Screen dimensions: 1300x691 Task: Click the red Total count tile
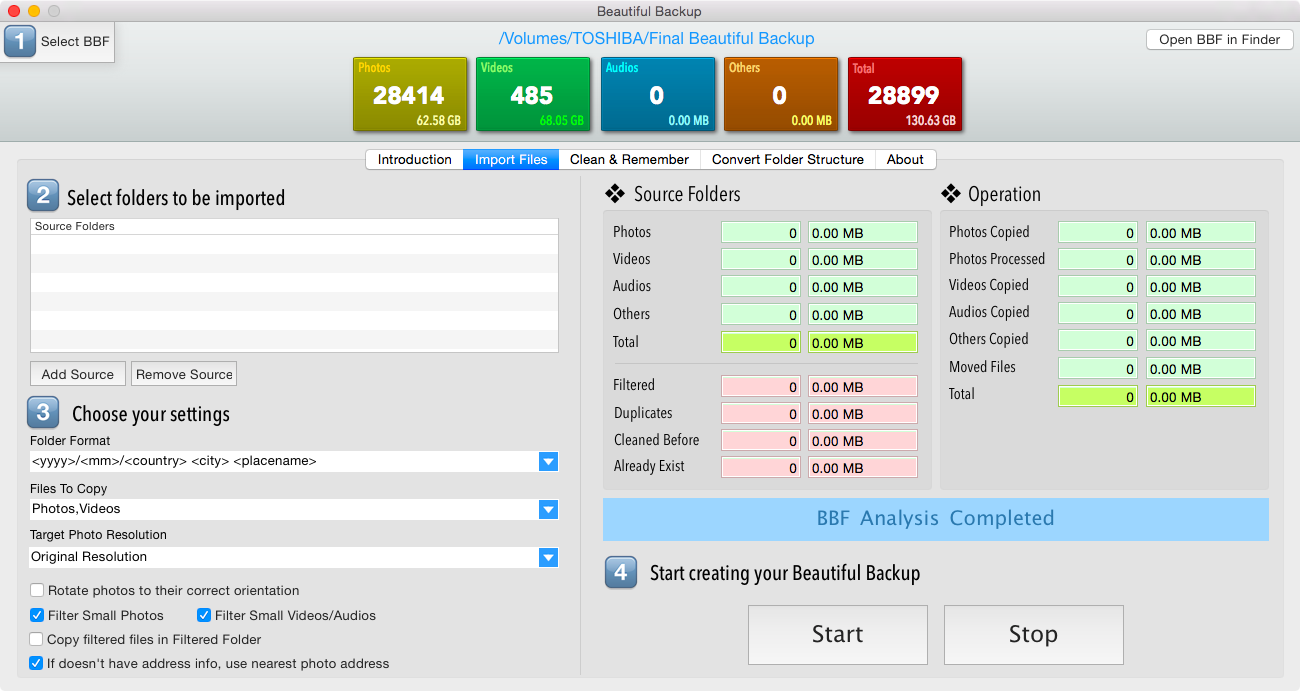click(905, 94)
